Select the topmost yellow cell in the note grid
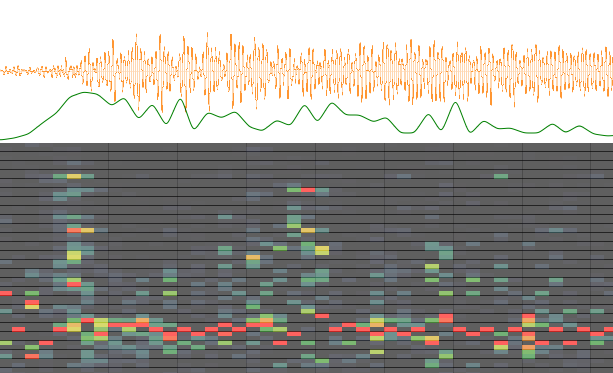This screenshot has height=373, width=613. pyautogui.click(x=74, y=176)
